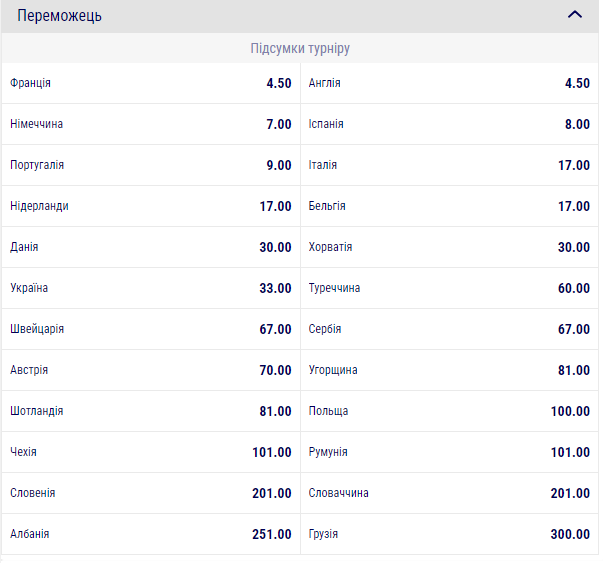Choose Словаччина at 201.00
Screen dimensions: 603x563
[449, 493]
